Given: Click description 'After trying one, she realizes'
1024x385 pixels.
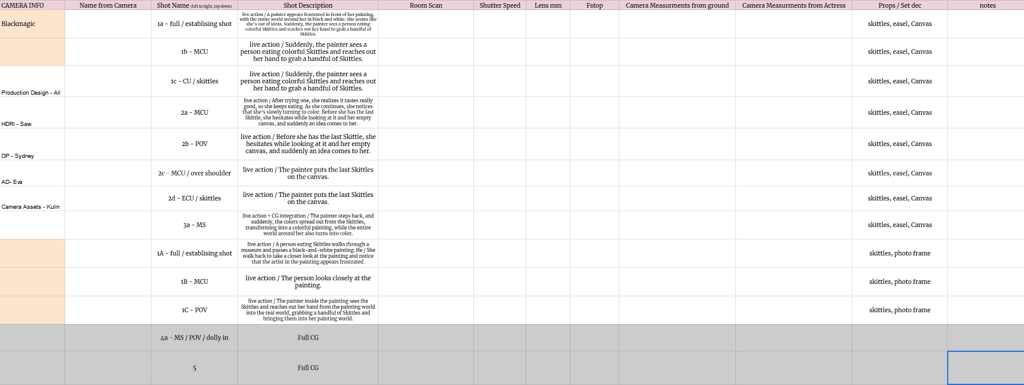Looking at the screenshot, I should point(308,112).
